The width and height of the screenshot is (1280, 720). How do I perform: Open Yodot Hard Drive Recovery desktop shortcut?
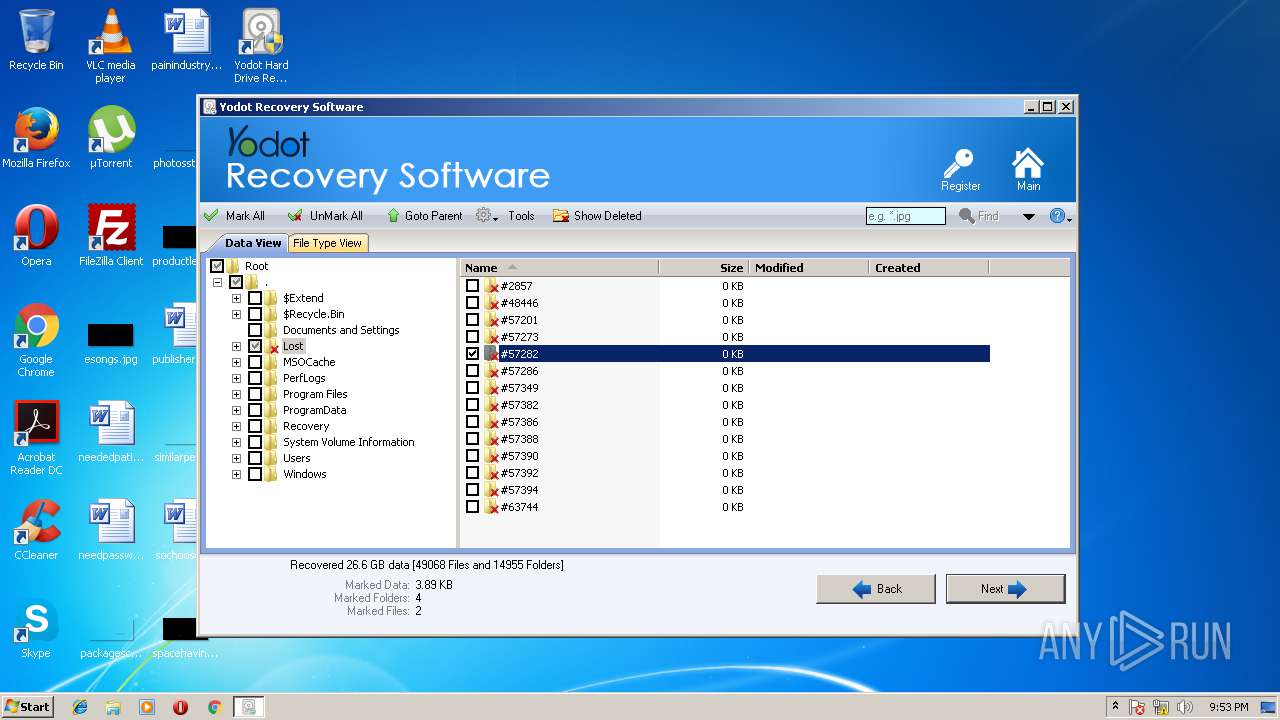261,45
